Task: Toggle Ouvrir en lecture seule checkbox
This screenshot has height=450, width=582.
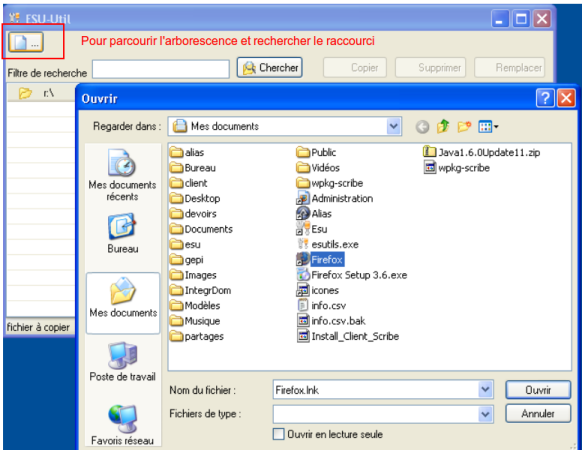Action: [278, 434]
